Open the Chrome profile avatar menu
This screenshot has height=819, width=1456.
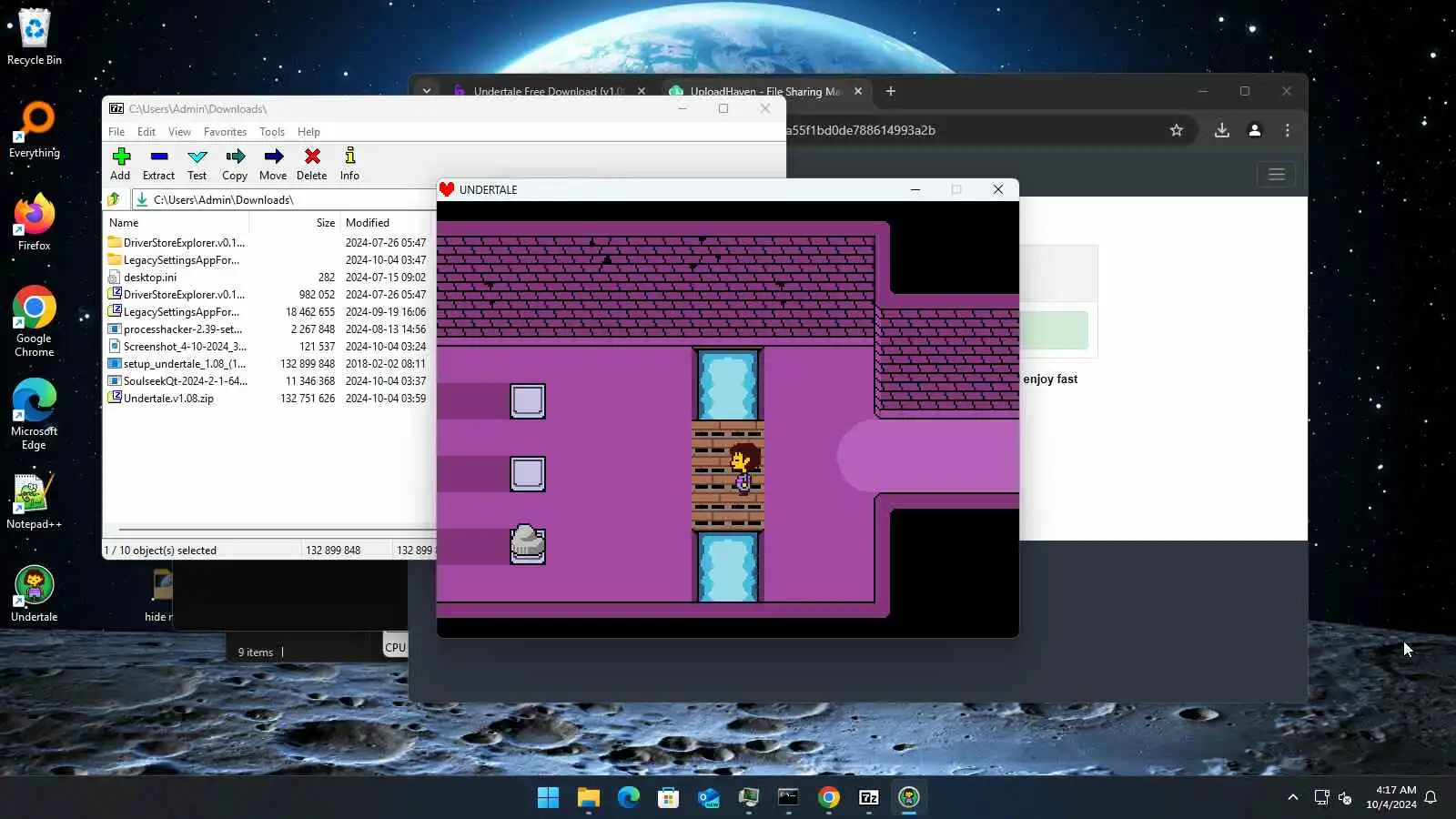[1255, 130]
